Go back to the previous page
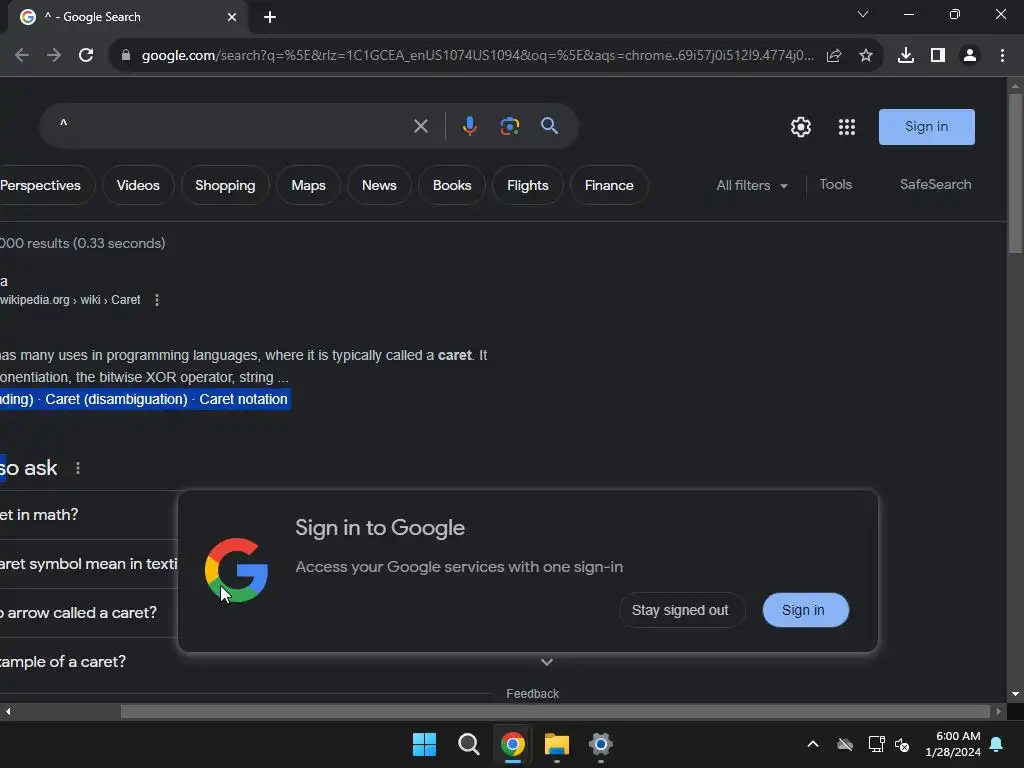This screenshot has height=768, width=1024. (x=22, y=56)
